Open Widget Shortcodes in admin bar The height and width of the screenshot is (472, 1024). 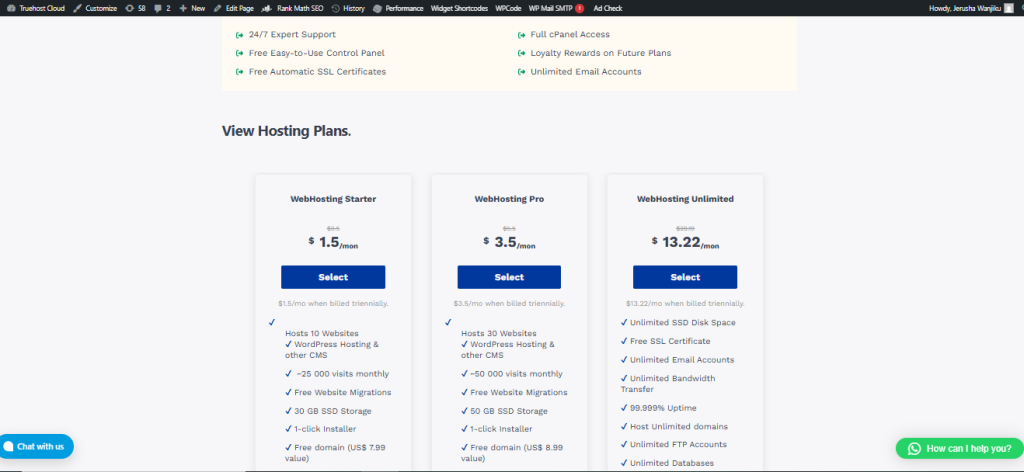pyautogui.click(x=459, y=8)
